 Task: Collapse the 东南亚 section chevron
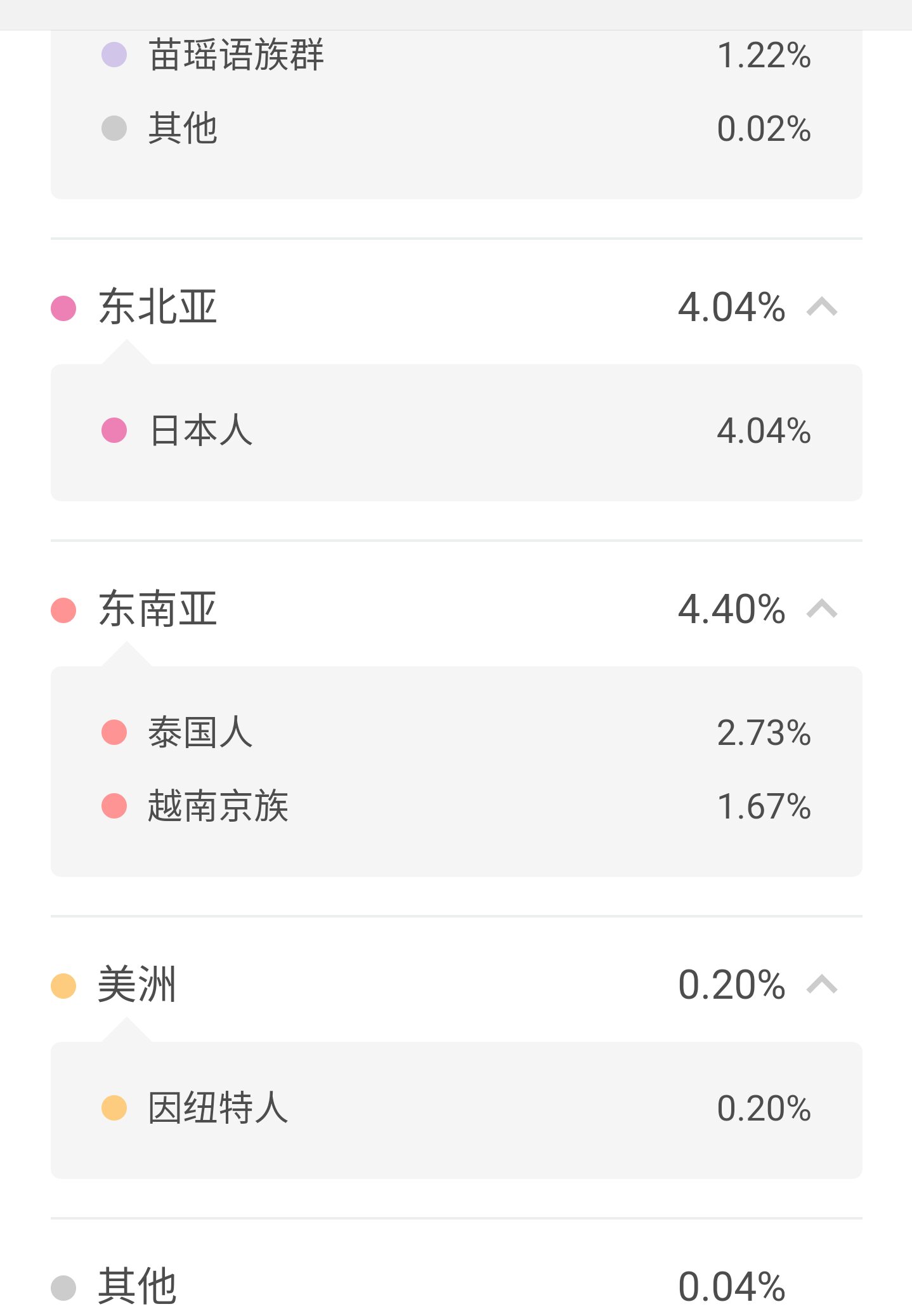click(822, 610)
